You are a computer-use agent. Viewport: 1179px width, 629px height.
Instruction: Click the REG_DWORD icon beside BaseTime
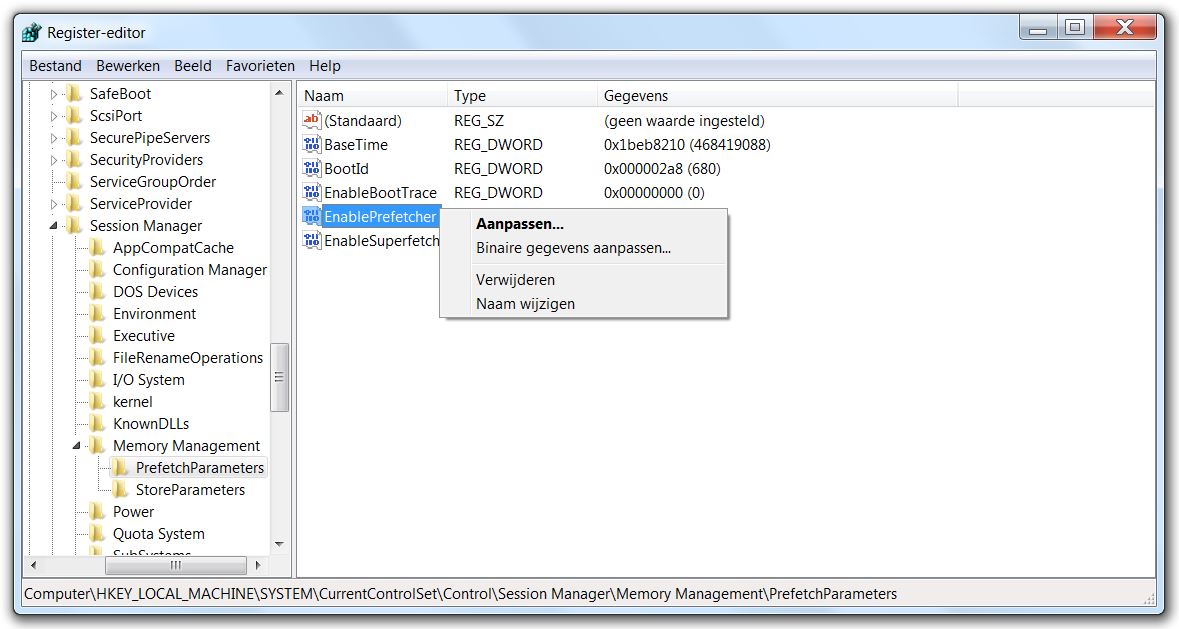coord(311,144)
